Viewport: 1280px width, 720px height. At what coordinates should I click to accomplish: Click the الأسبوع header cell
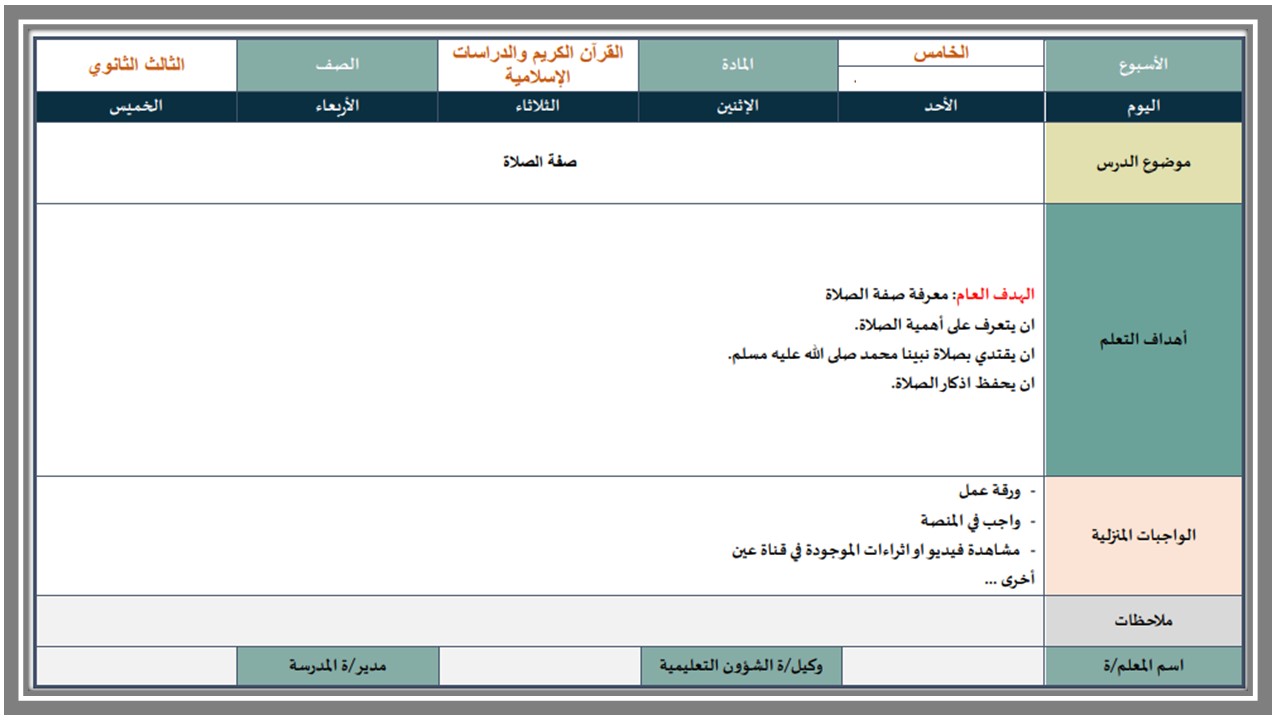[x=1143, y=65]
